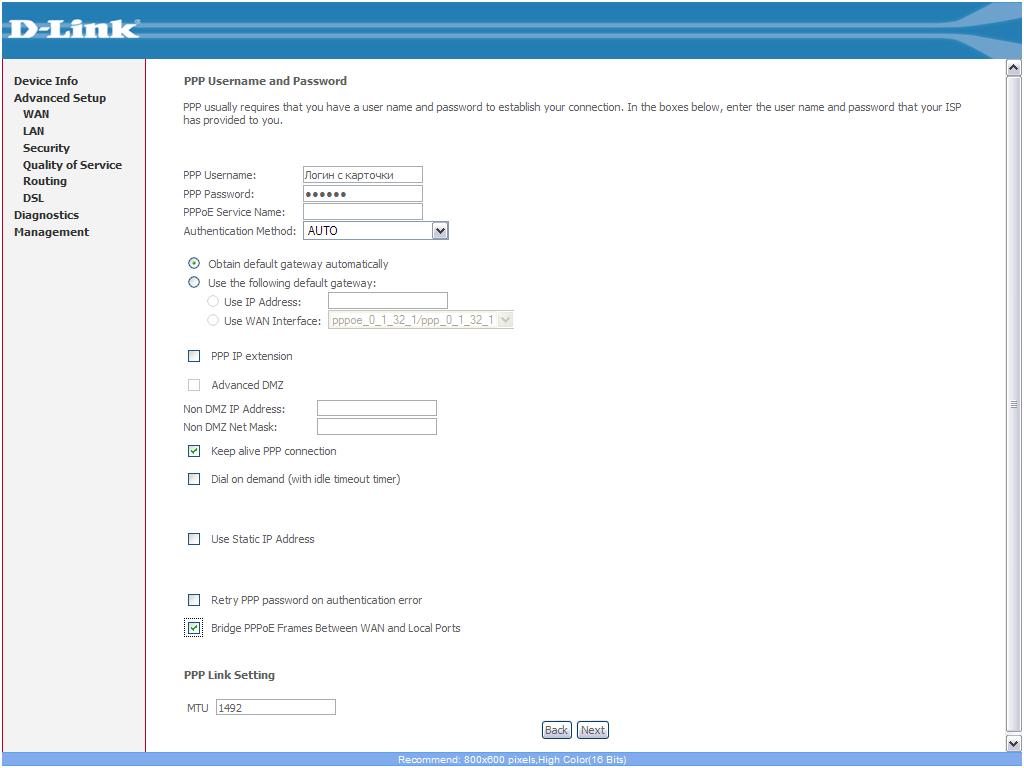Viewport: 1024px width, 768px height.
Task: Enable Use Static IP Address
Action: [194, 539]
